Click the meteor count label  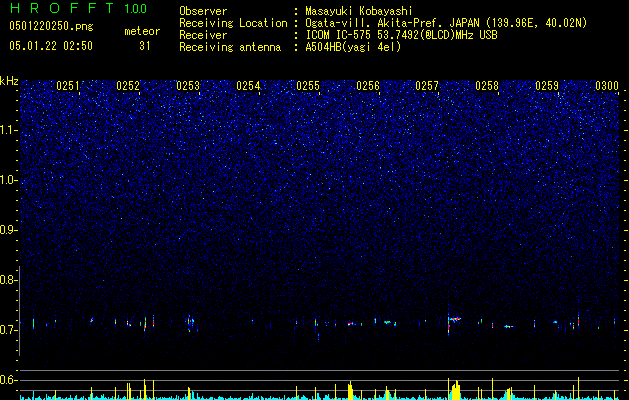pyautogui.click(x=142, y=31)
